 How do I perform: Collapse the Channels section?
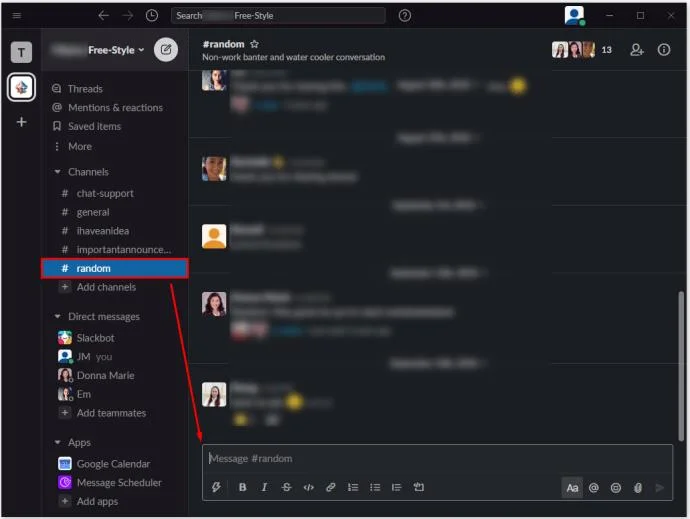coord(57,172)
